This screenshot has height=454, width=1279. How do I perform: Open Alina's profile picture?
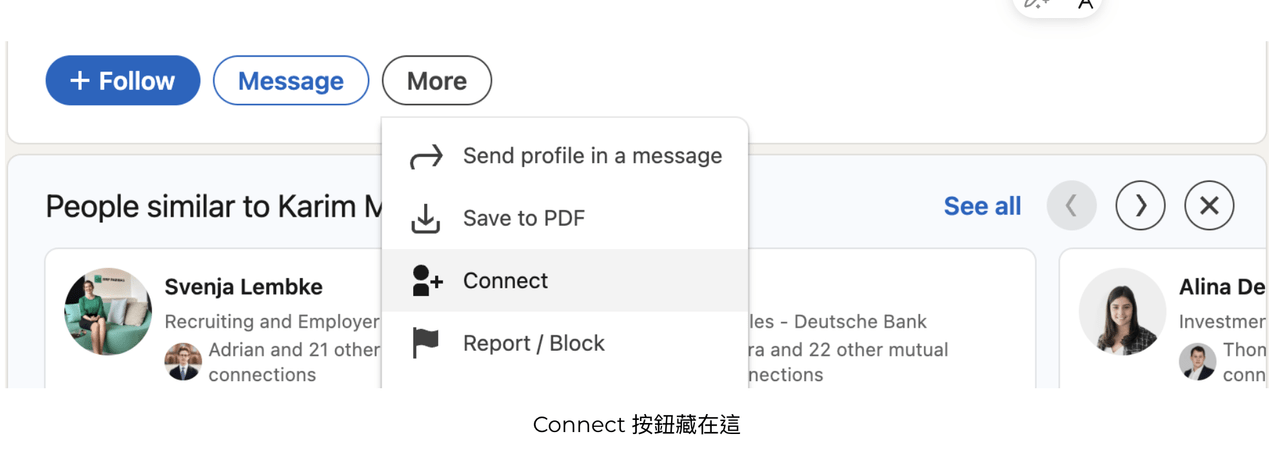pyautogui.click(x=1122, y=311)
